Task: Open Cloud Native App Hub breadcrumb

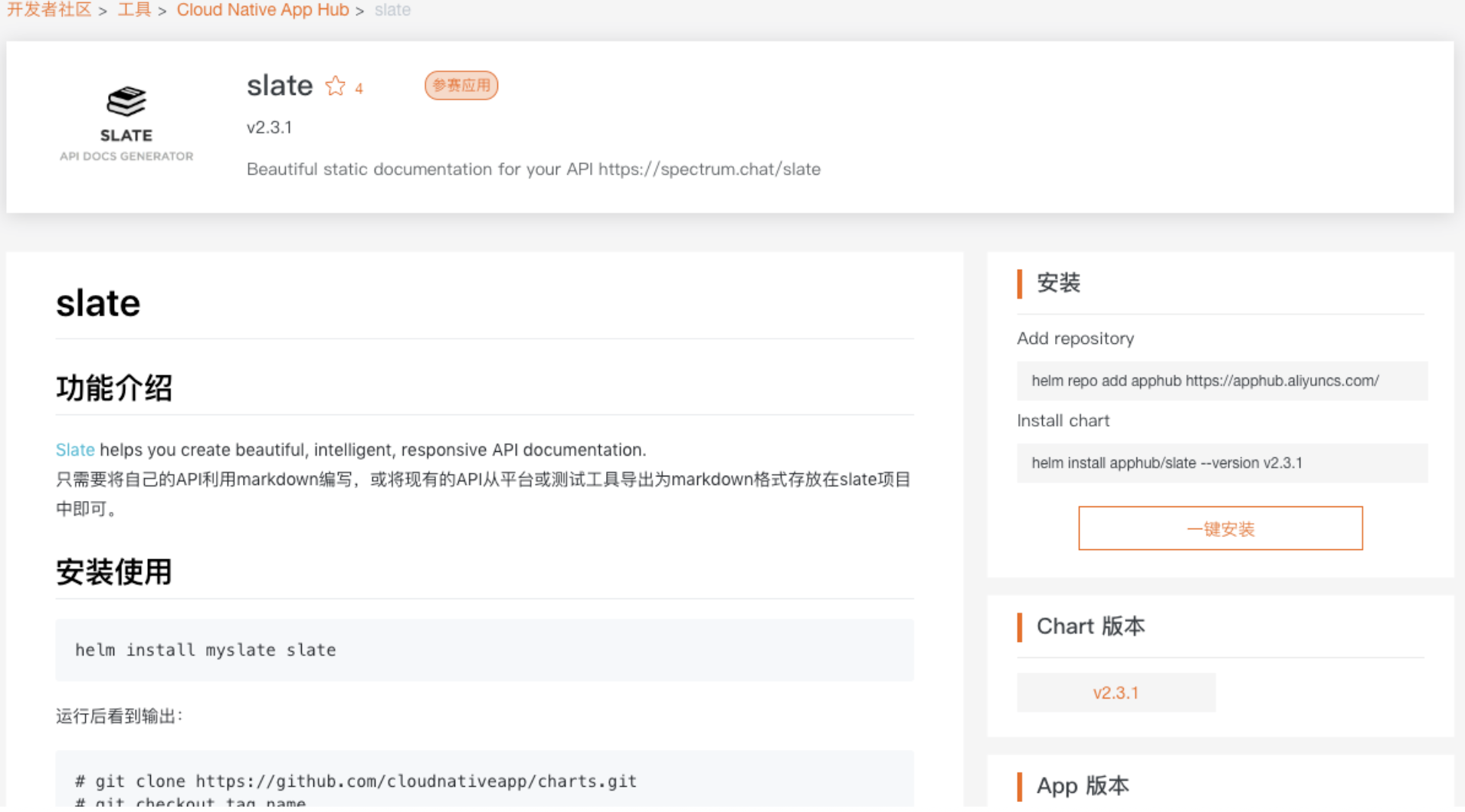Action: pyautogui.click(x=262, y=10)
